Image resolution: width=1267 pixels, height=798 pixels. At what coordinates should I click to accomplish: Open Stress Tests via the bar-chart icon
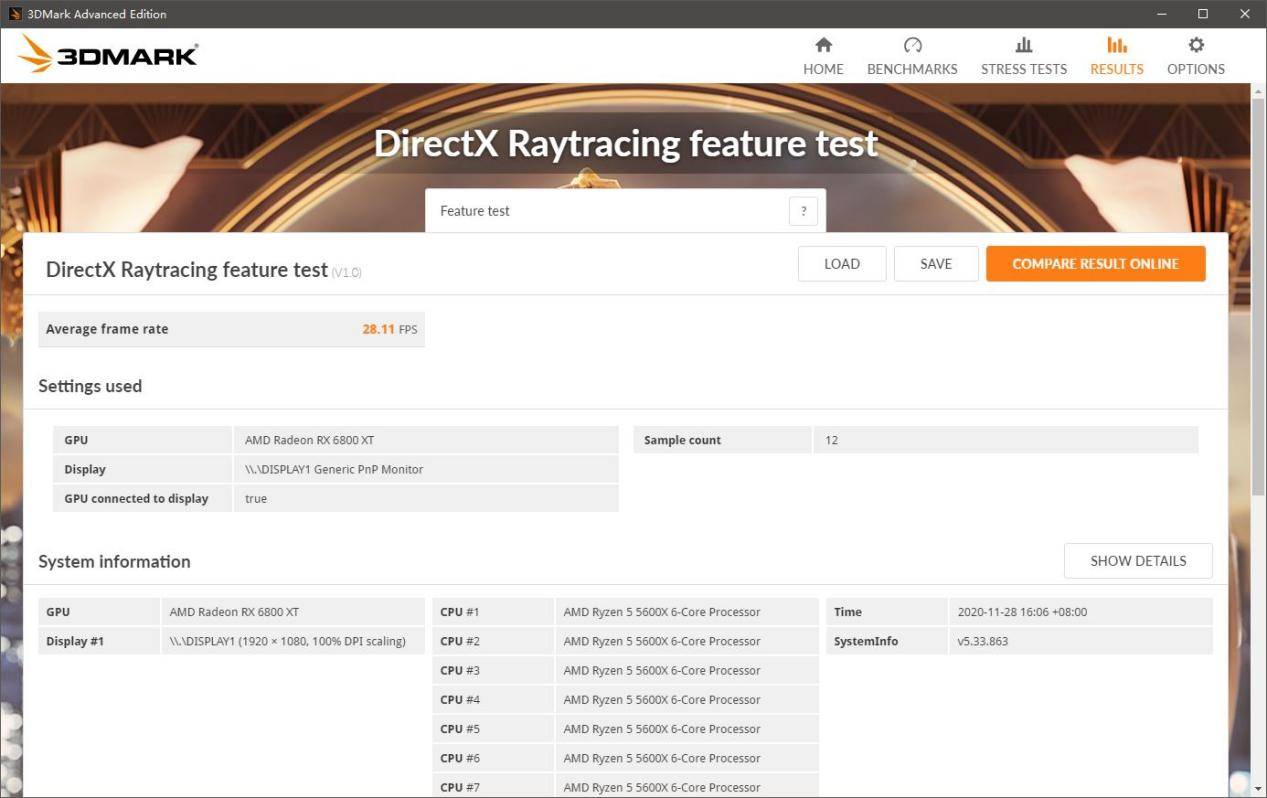point(1024,45)
